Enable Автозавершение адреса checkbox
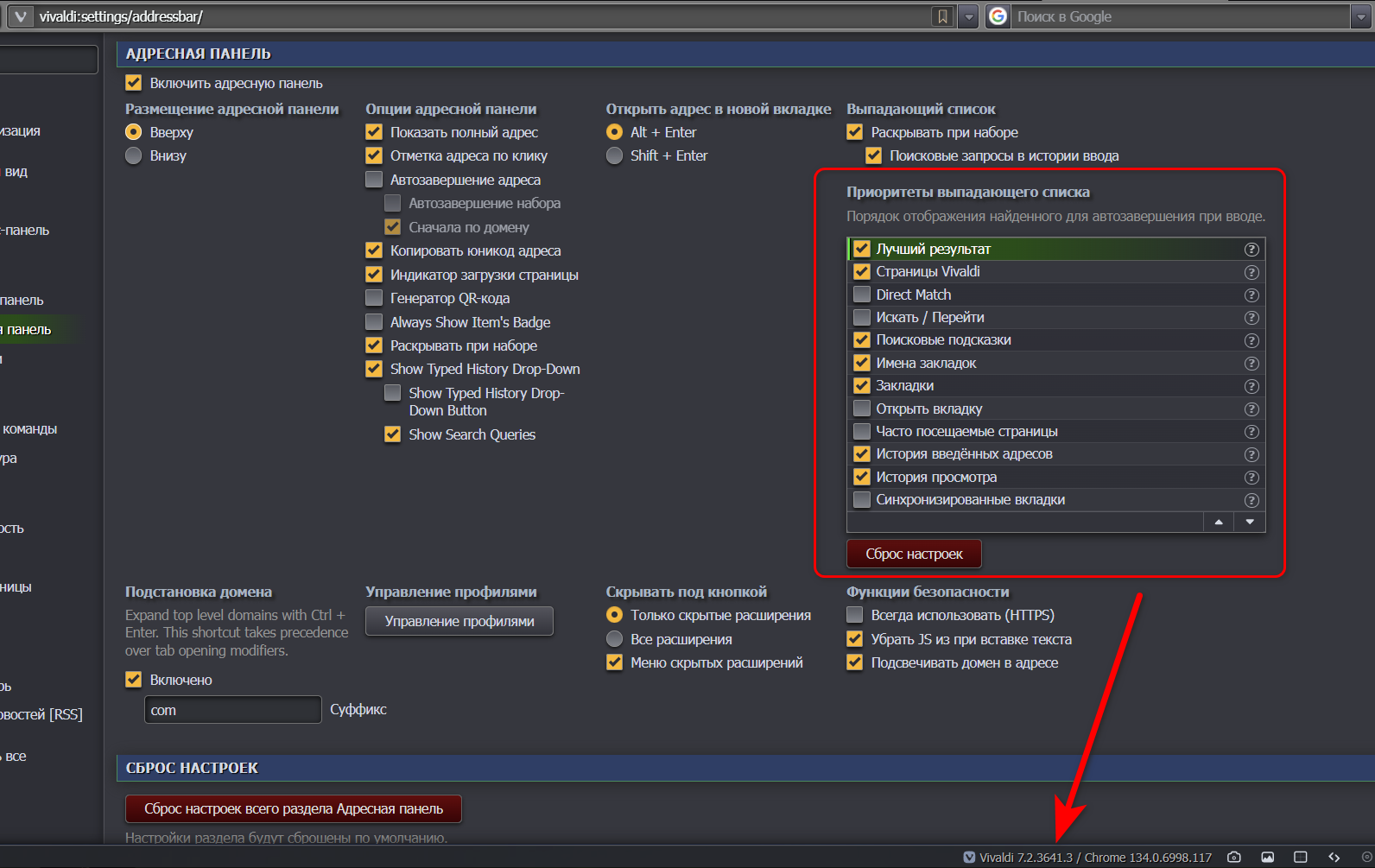 tap(374, 180)
